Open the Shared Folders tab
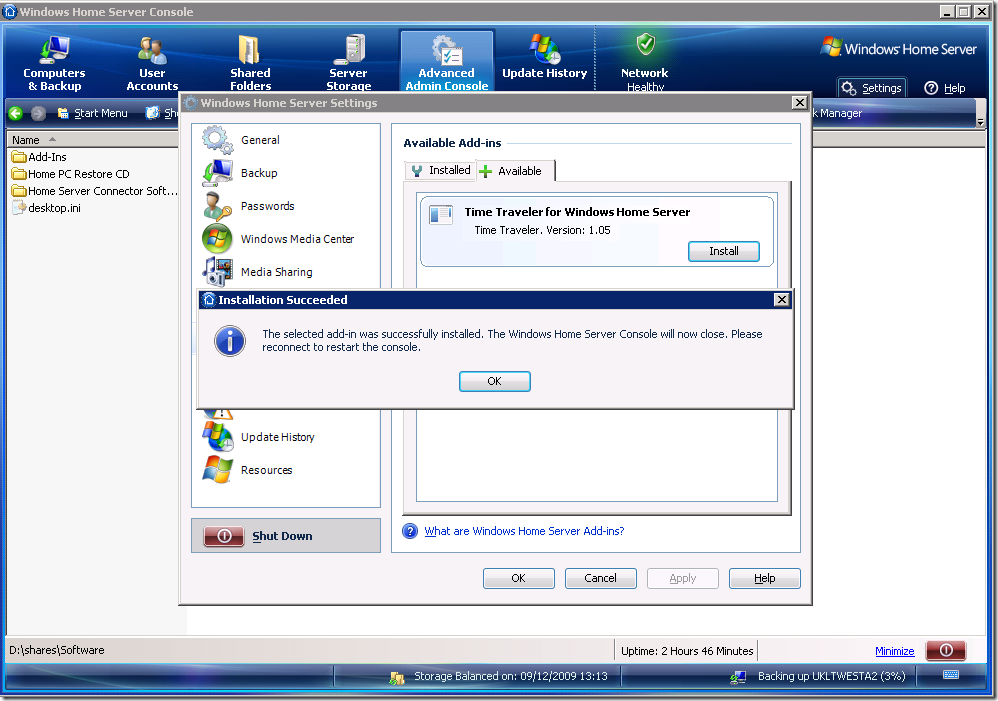Viewport: 998px width, 701px height. point(250,62)
